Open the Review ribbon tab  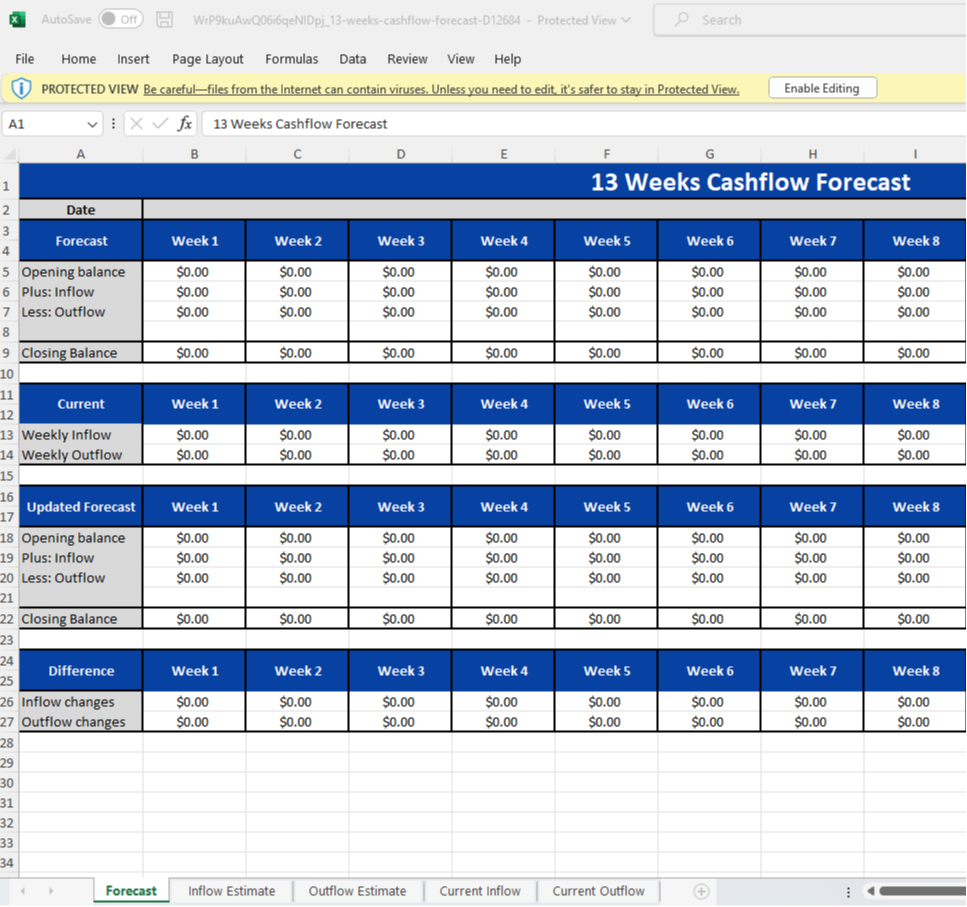(x=407, y=59)
